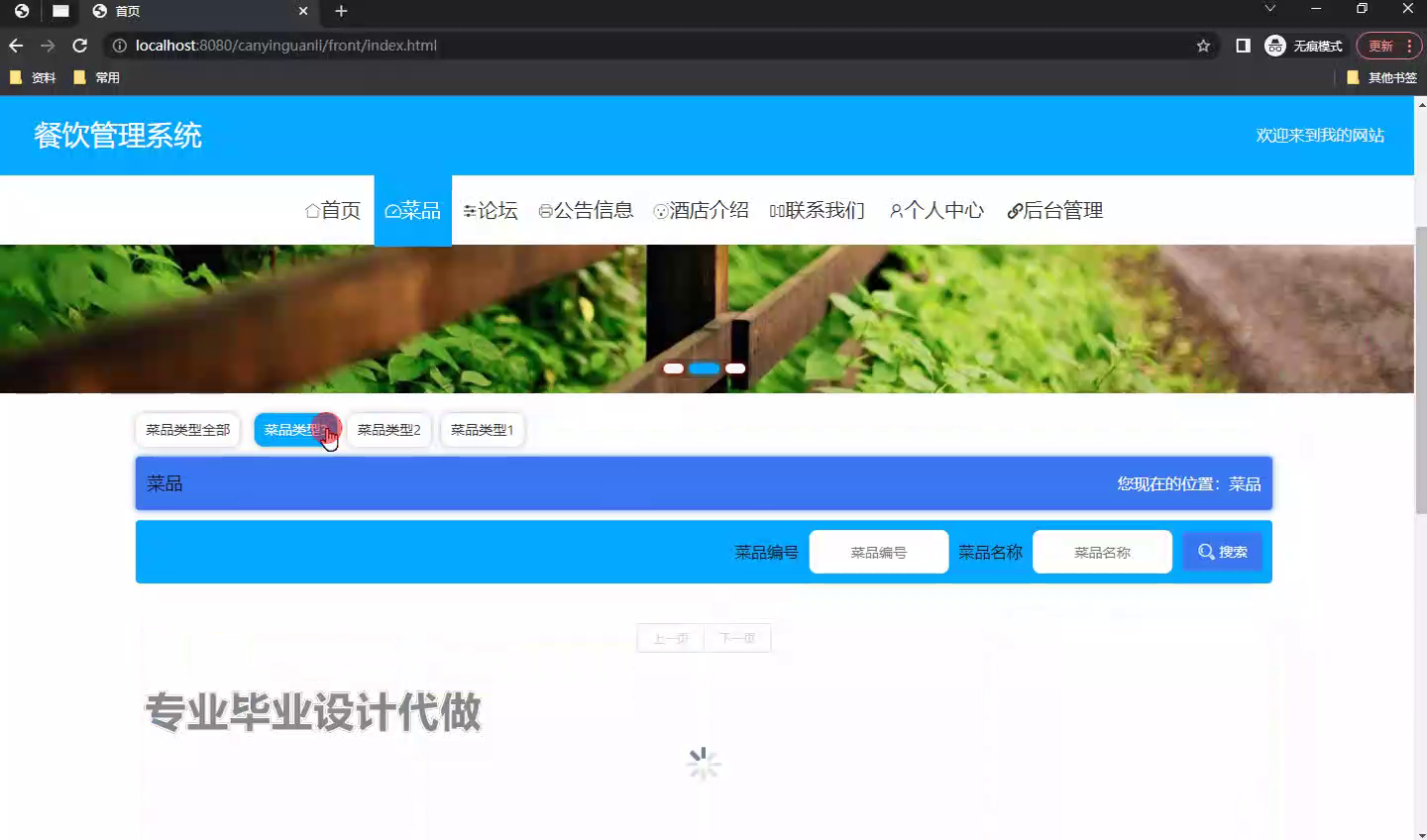Reload the current page
The width and height of the screenshot is (1427, 840).
click(80, 46)
